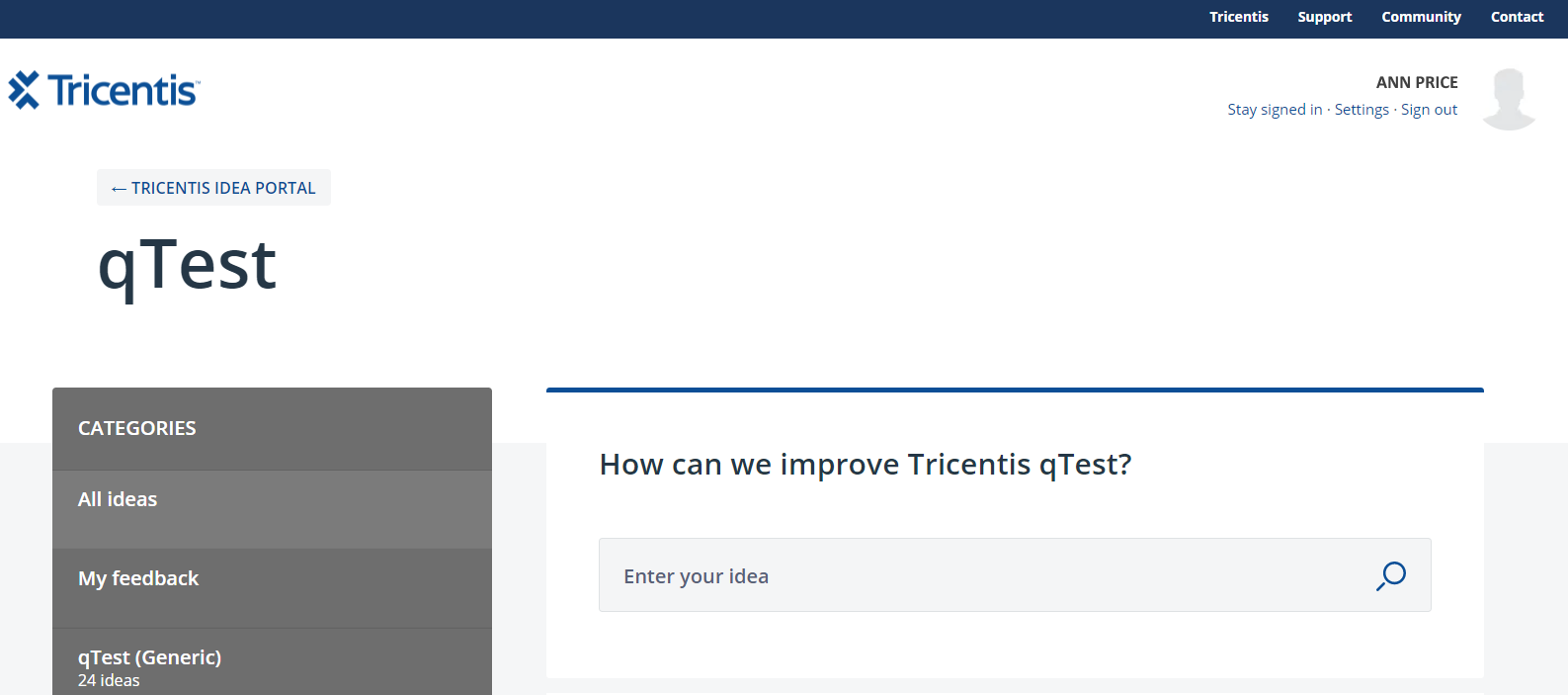The height and width of the screenshot is (695, 1568).
Task: Click the Ann Price username
Action: click(x=1417, y=82)
